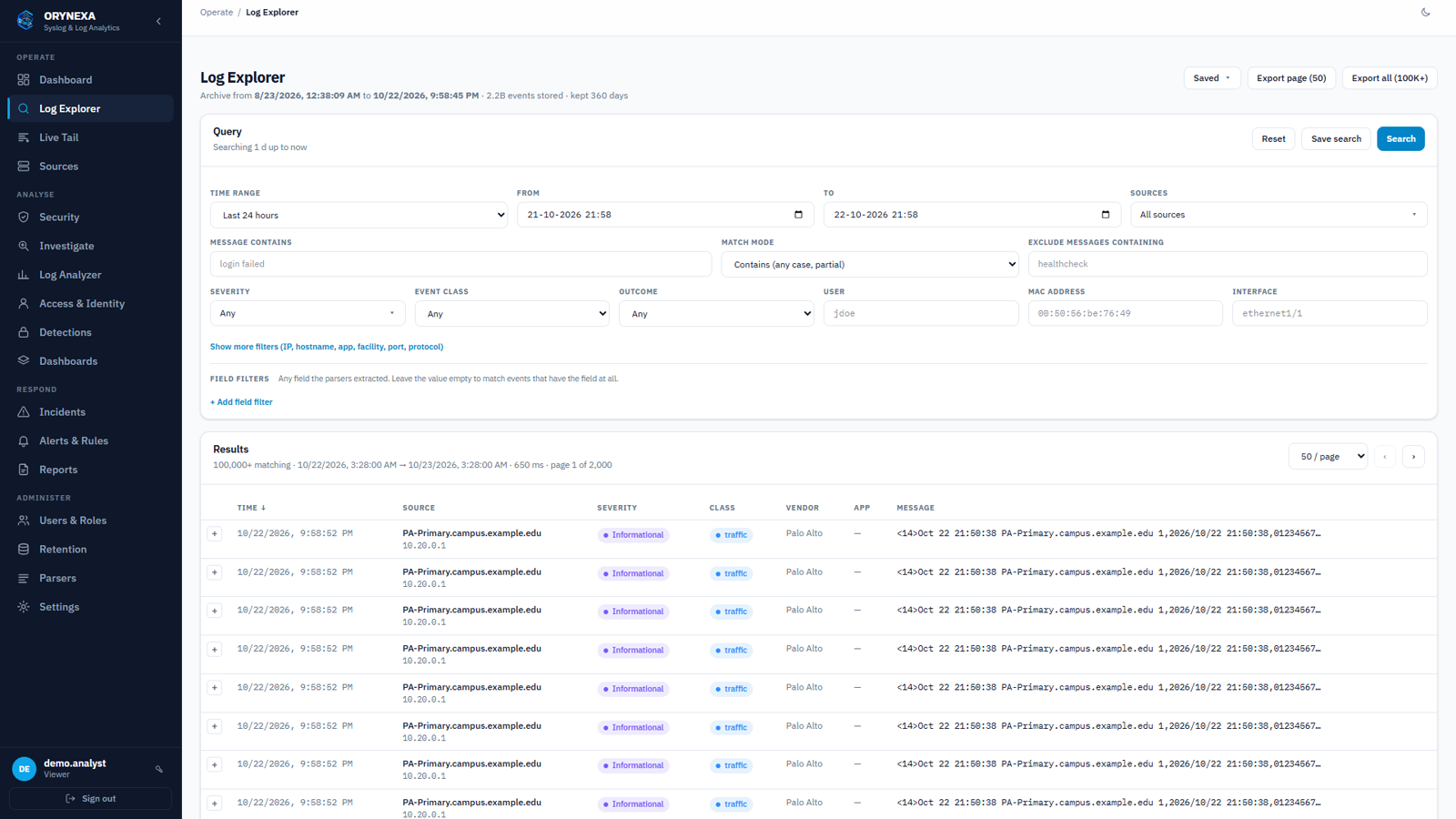Screen dimensions: 1456x819
Task: Open the Event Class dropdown
Action: tap(512, 314)
